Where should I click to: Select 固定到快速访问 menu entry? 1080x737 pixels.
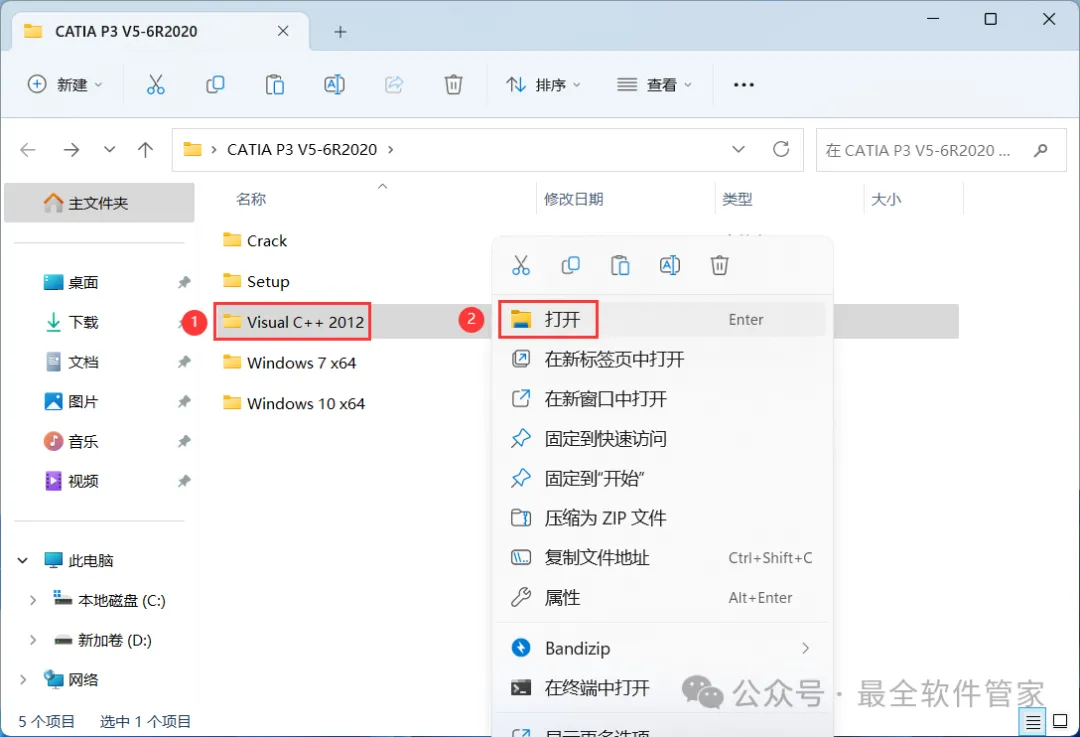[x=661, y=439]
